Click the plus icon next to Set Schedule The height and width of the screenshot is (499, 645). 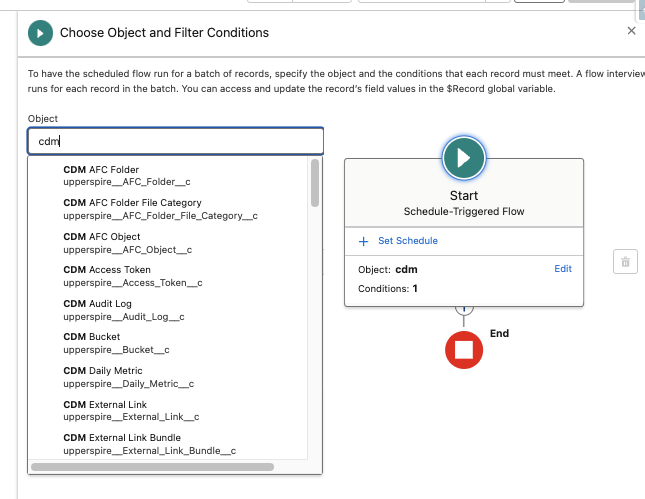click(363, 241)
